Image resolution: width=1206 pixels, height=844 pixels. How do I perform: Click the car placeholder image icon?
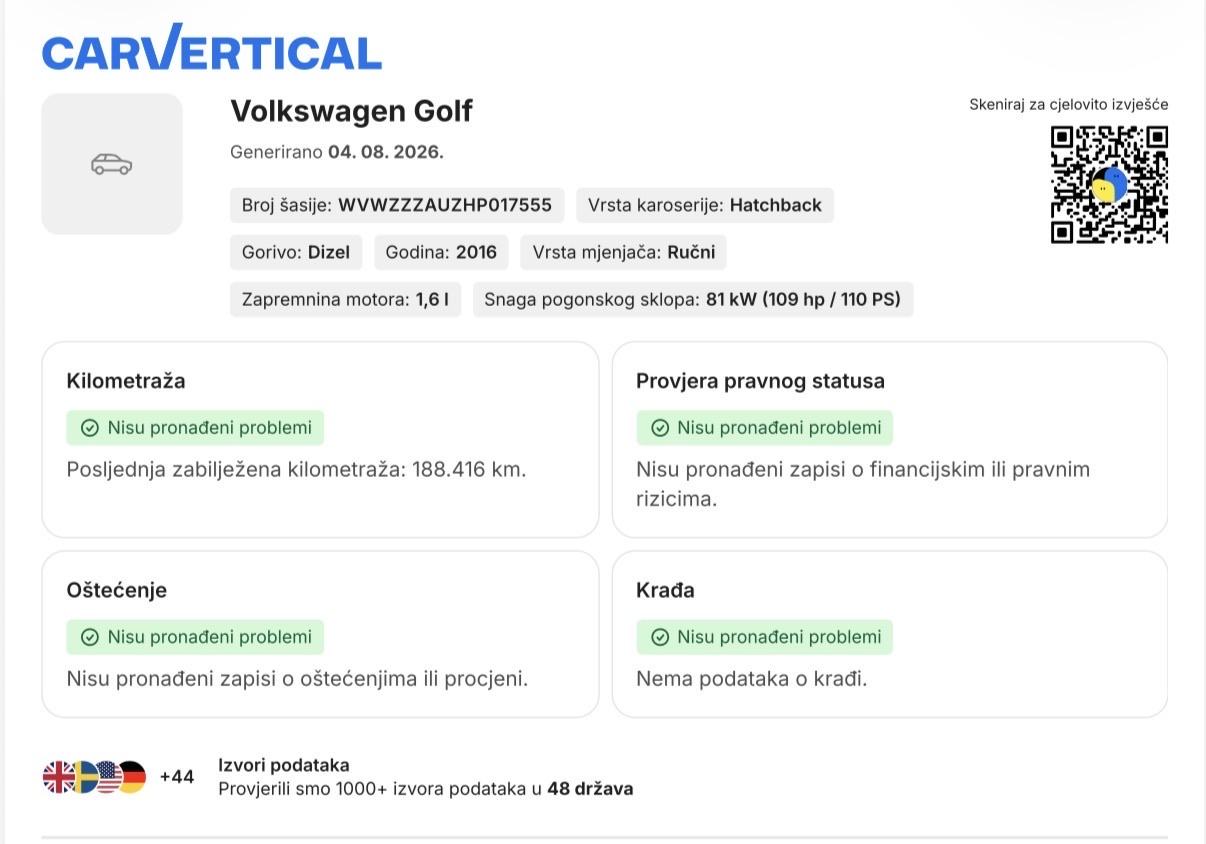[112, 164]
